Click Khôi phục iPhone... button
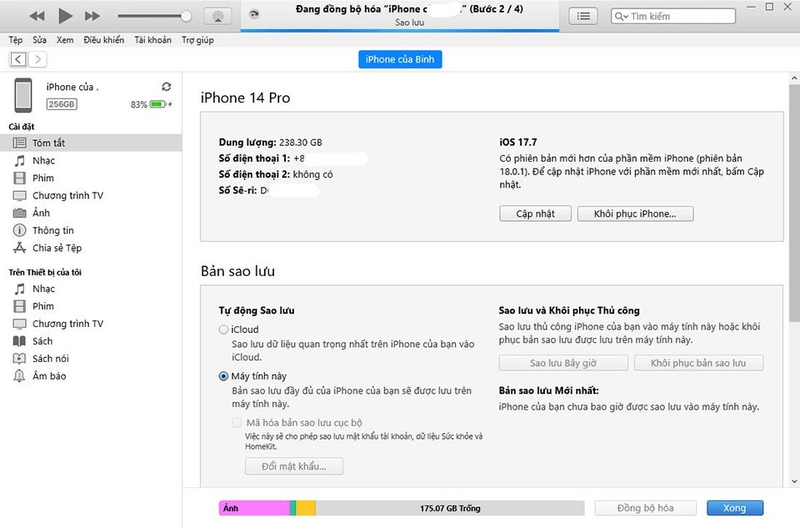Image resolution: width=800 pixels, height=528 pixels. (635, 214)
